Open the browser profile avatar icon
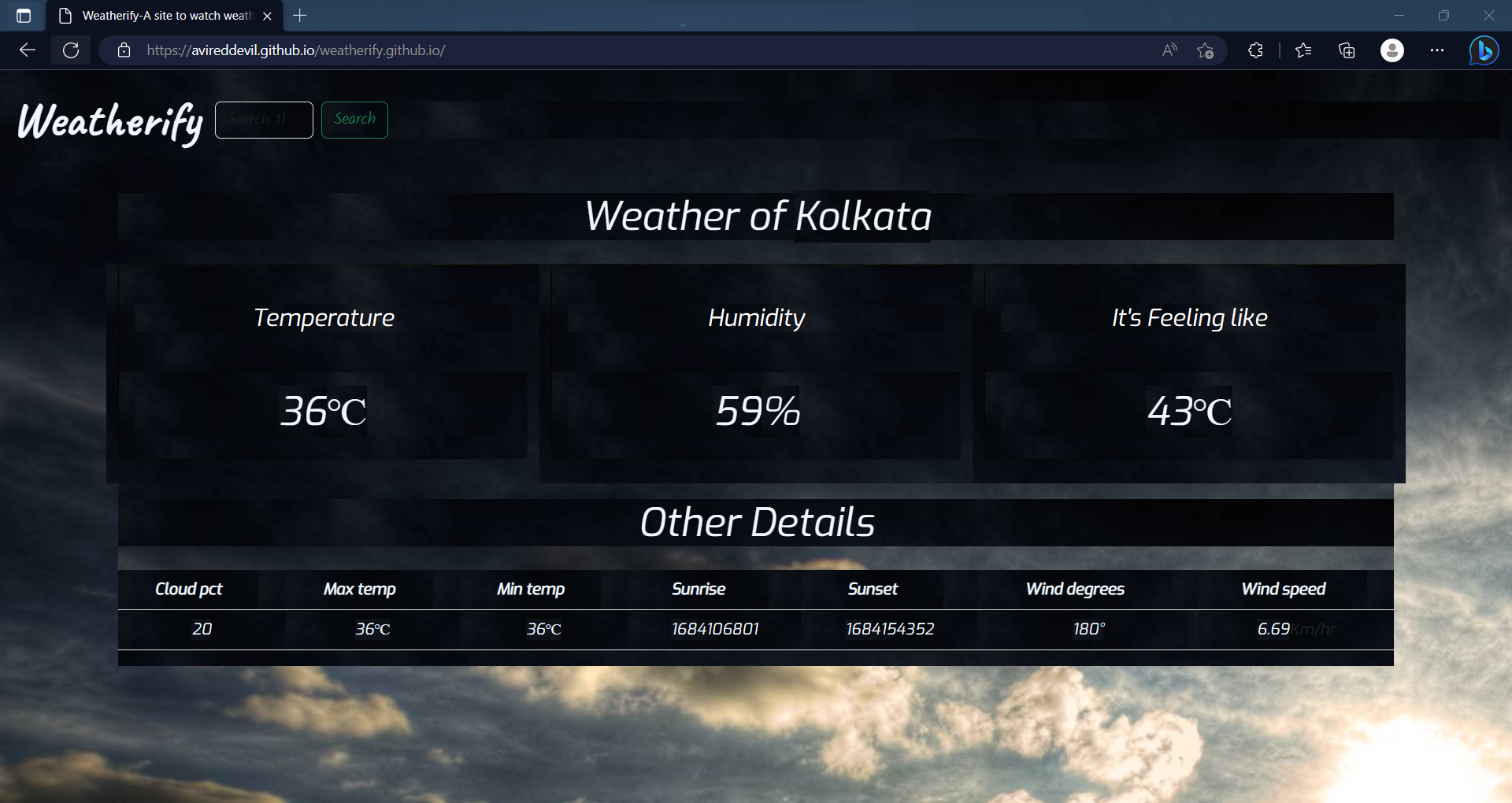Image resolution: width=1512 pixels, height=803 pixels. click(x=1391, y=50)
